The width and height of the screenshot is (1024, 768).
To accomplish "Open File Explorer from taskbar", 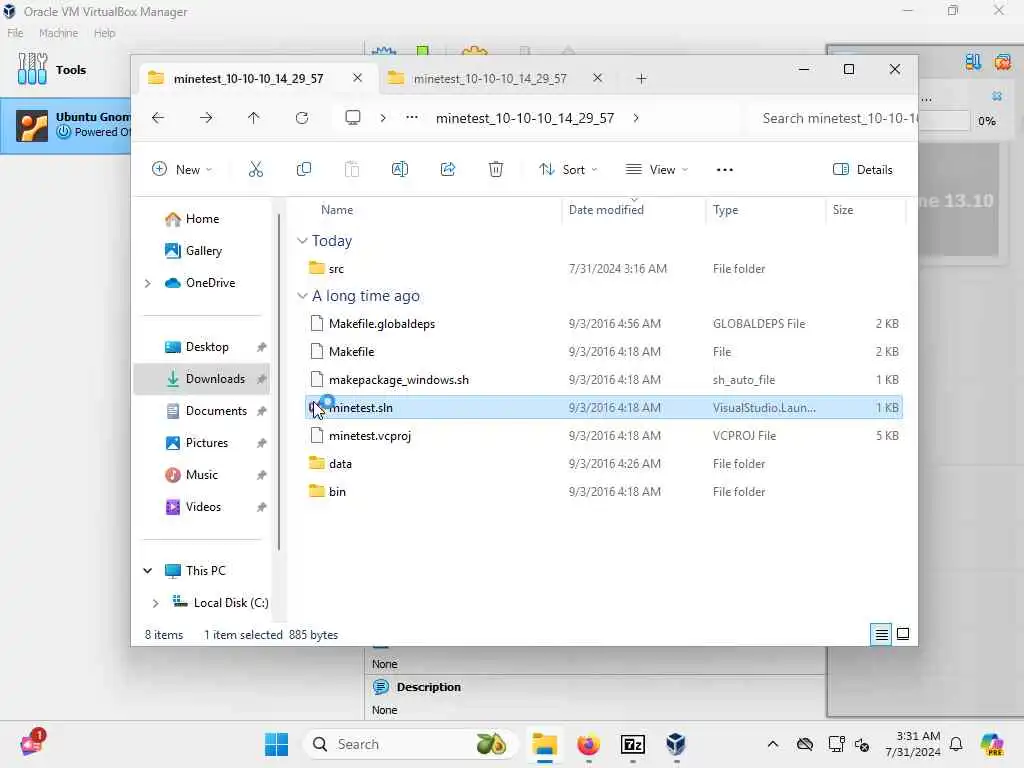I will [544, 744].
